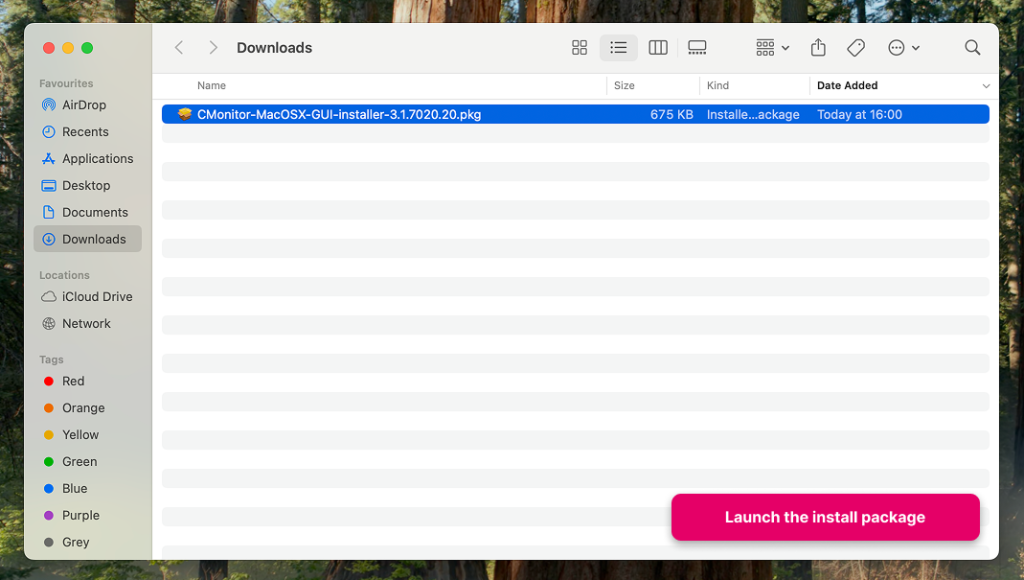Switch to list view
This screenshot has width=1024, height=580.
[x=618, y=48]
